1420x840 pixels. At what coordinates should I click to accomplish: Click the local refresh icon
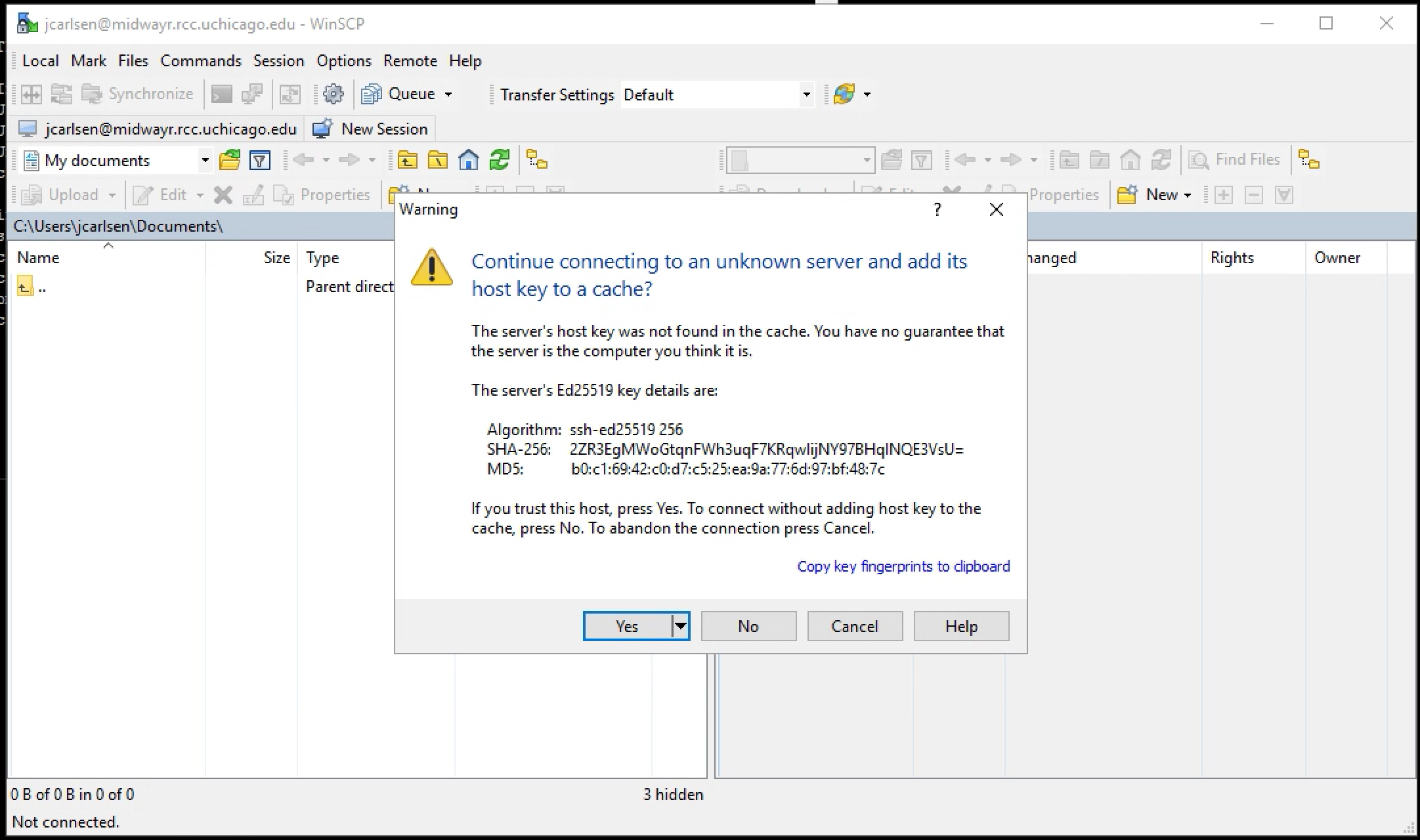pos(500,160)
